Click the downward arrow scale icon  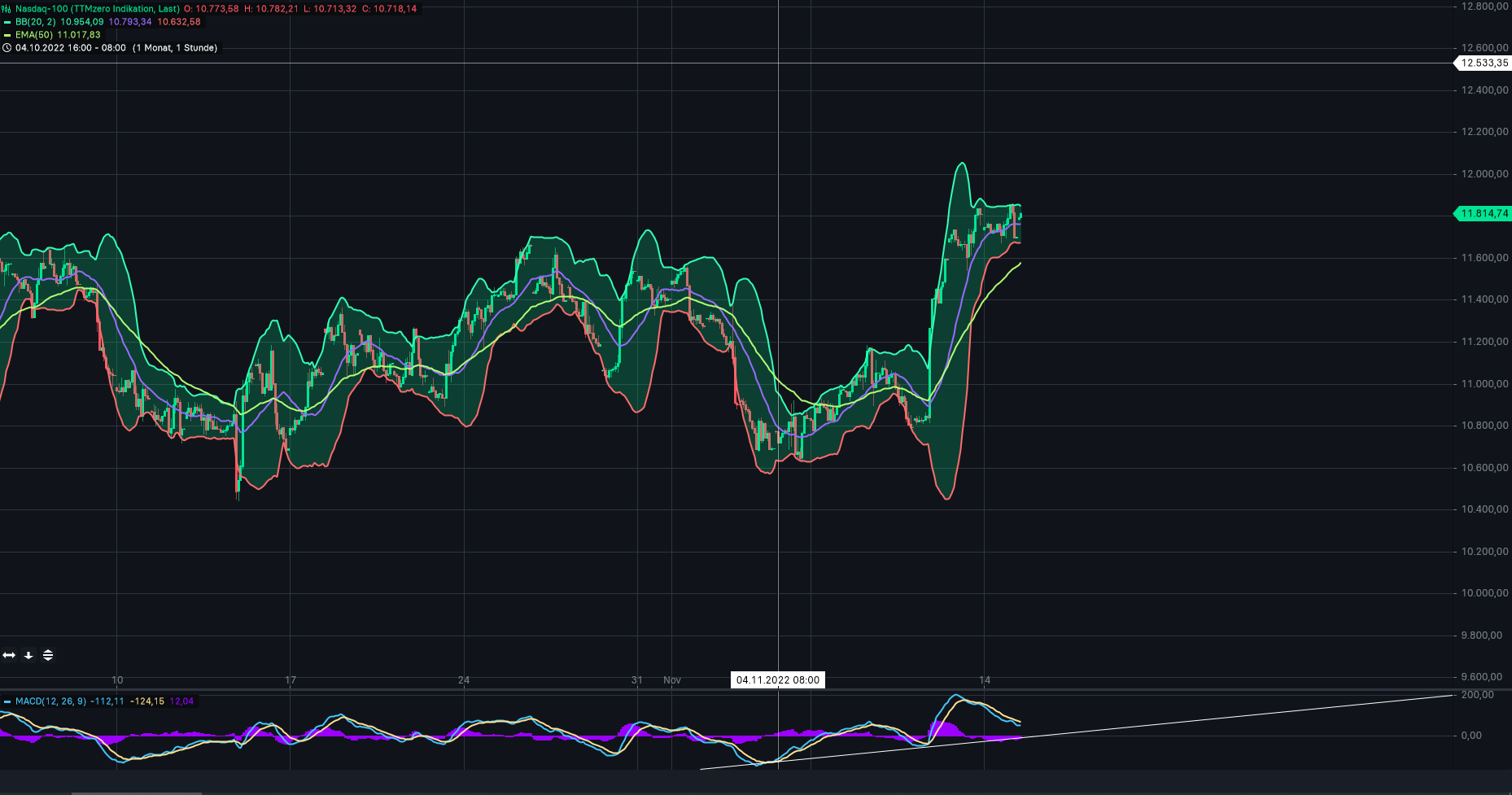pyautogui.click(x=28, y=655)
